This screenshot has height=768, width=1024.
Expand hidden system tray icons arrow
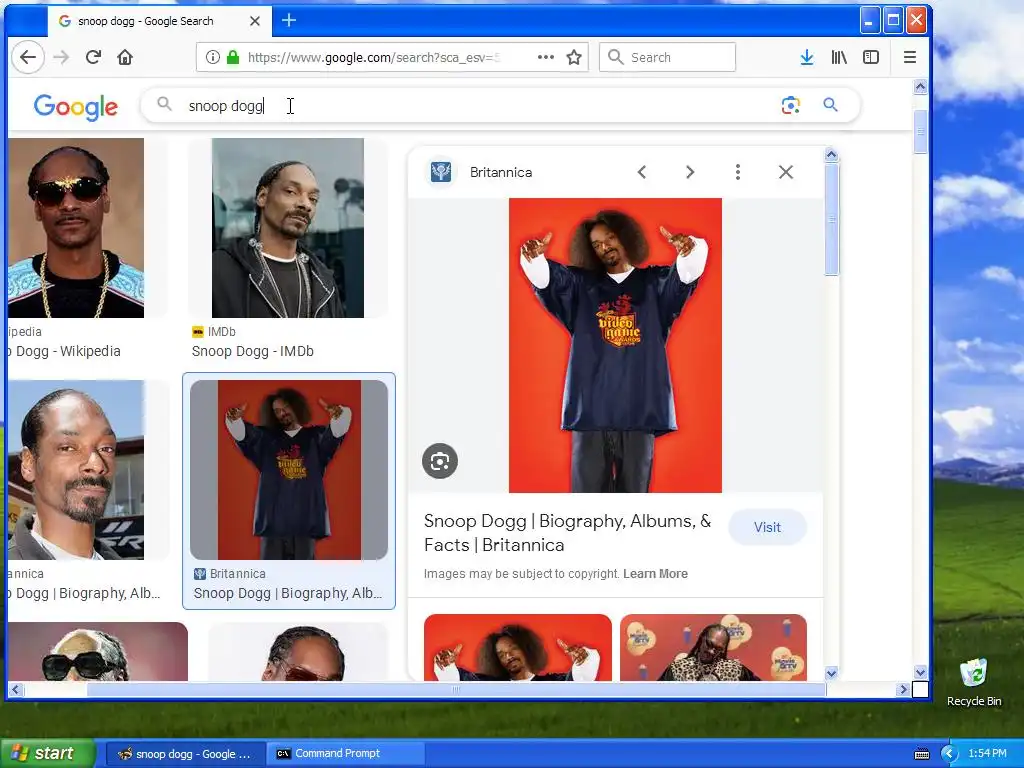(x=949, y=754)
